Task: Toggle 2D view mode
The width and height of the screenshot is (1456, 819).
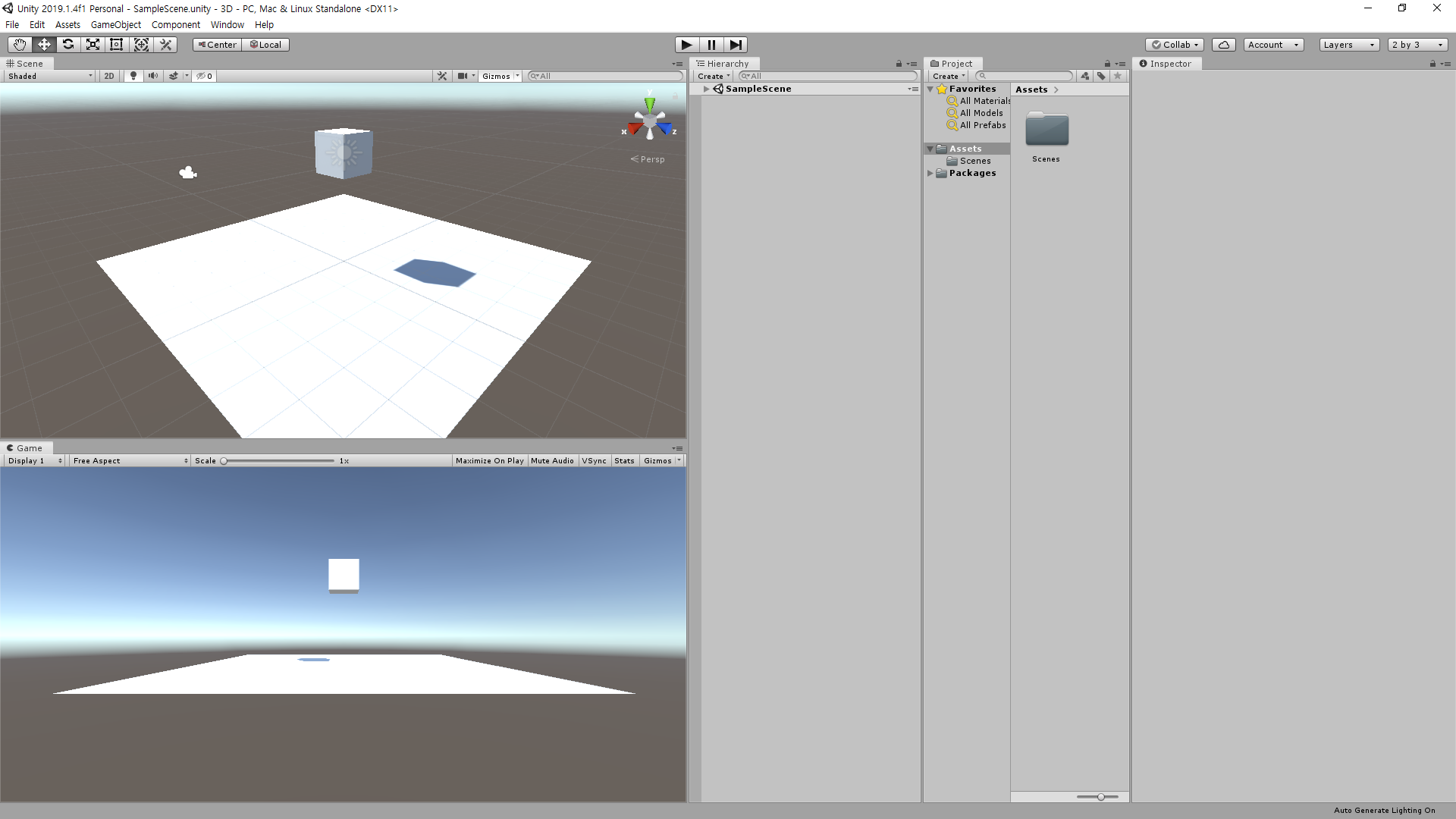Action: (x=109, y=76)
